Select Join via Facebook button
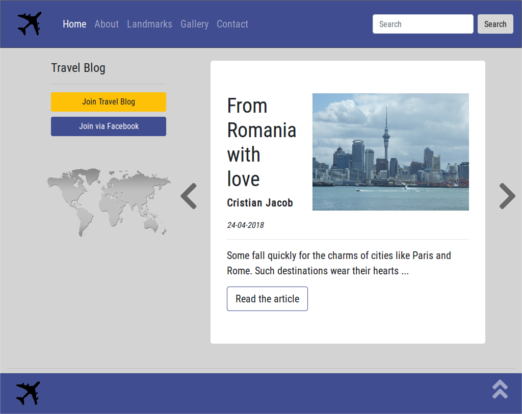This screenshot has height=414, width=522. click(108, 126)
